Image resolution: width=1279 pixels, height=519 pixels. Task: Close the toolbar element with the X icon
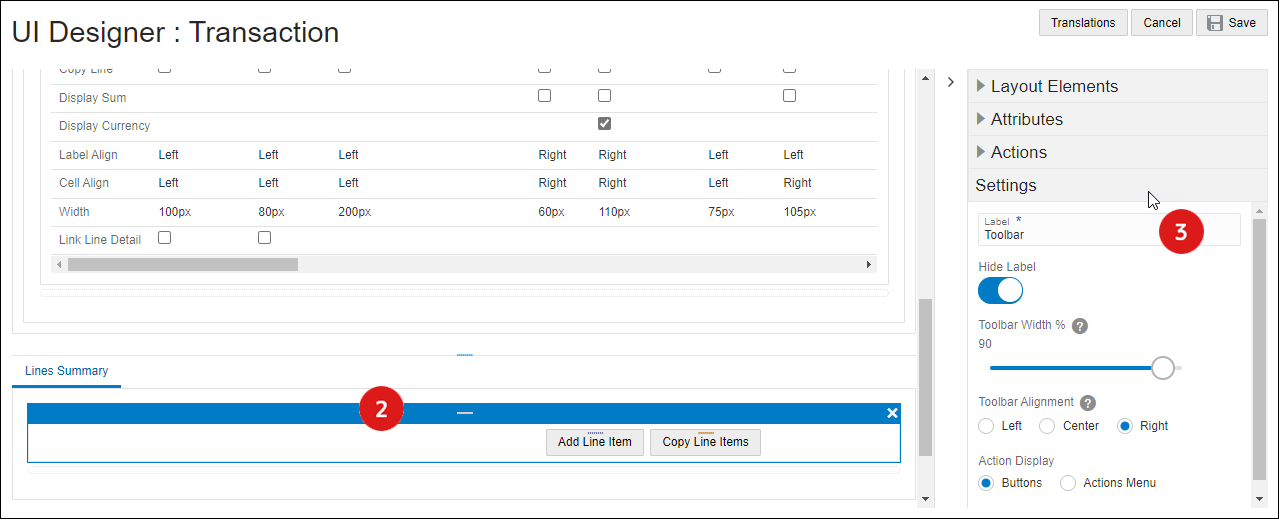(892, 413)
